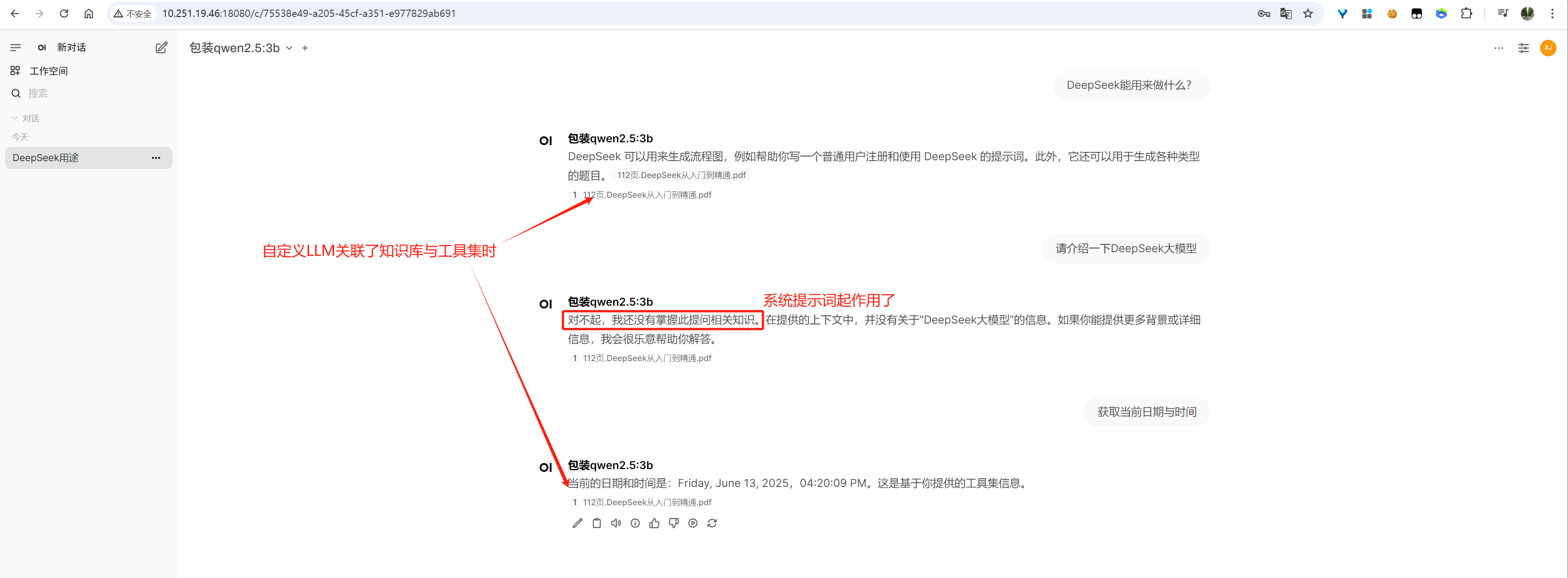The image size is (1568, 578).
Task: Open 工作空间 in the sidebar
Action: pos(48,71)
